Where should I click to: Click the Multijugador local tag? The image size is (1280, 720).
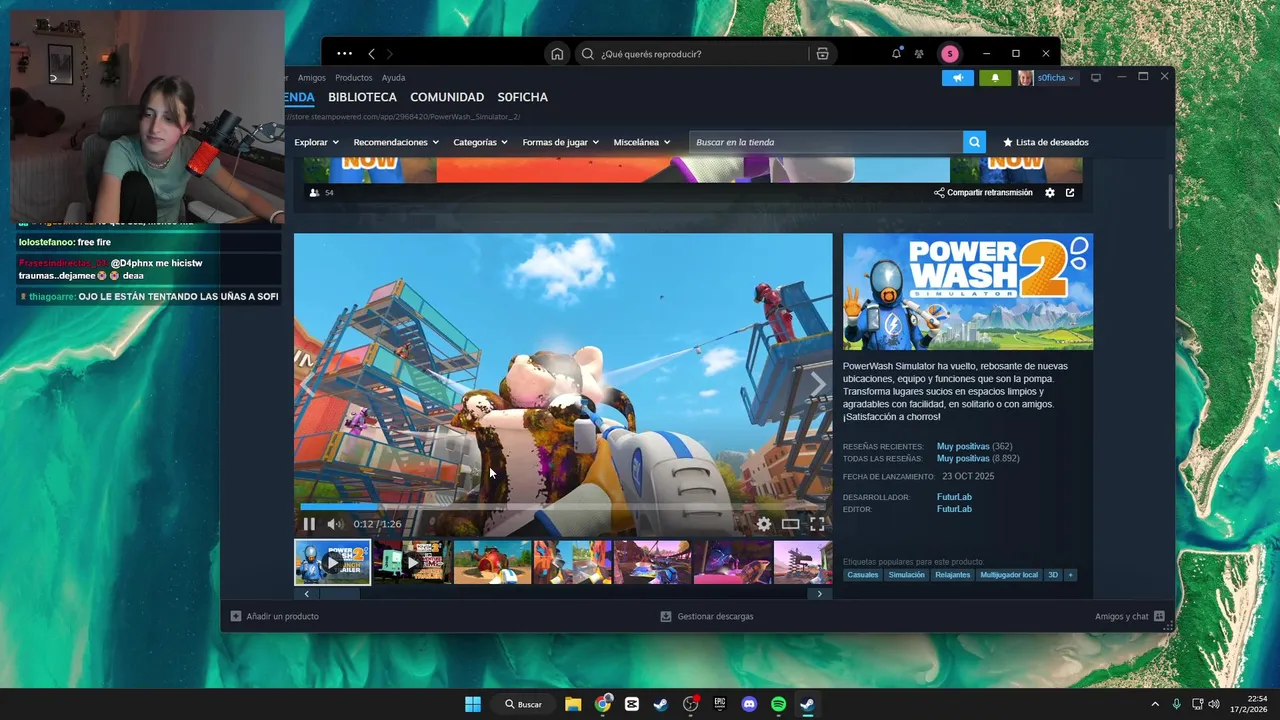click(1009, 575)
